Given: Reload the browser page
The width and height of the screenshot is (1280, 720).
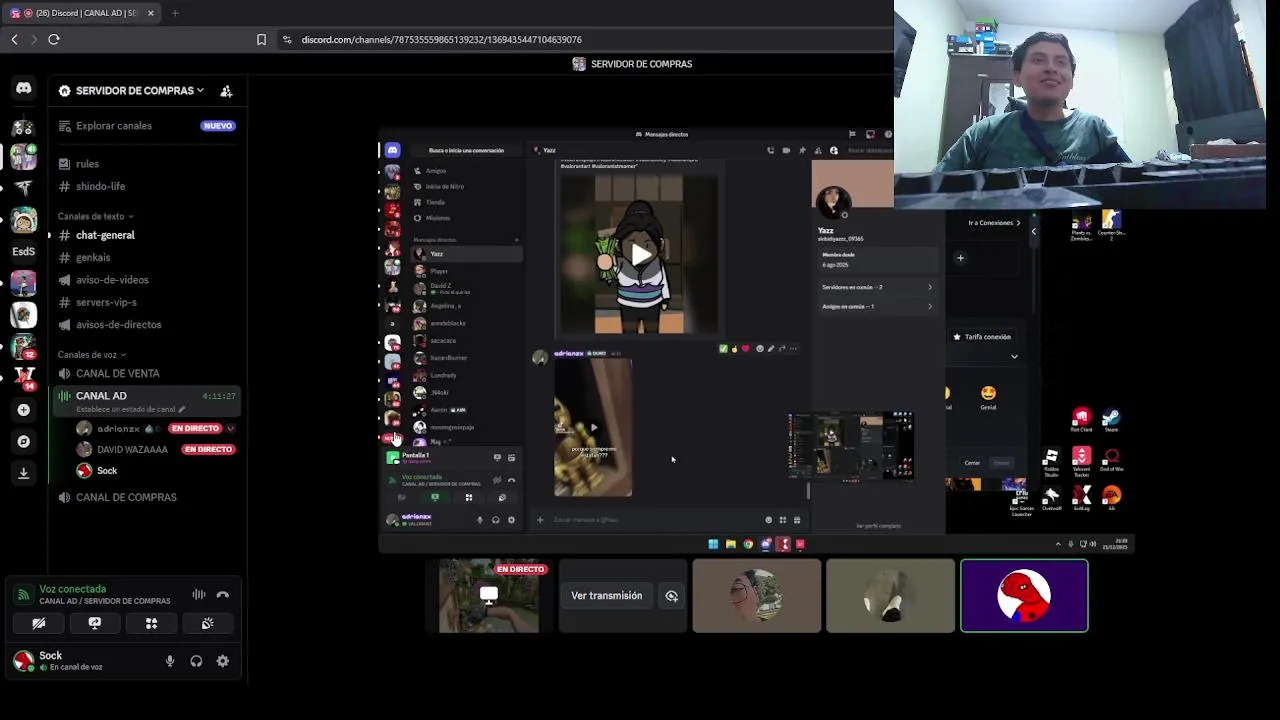Looking at the screenshot, I should coord(54,39).
